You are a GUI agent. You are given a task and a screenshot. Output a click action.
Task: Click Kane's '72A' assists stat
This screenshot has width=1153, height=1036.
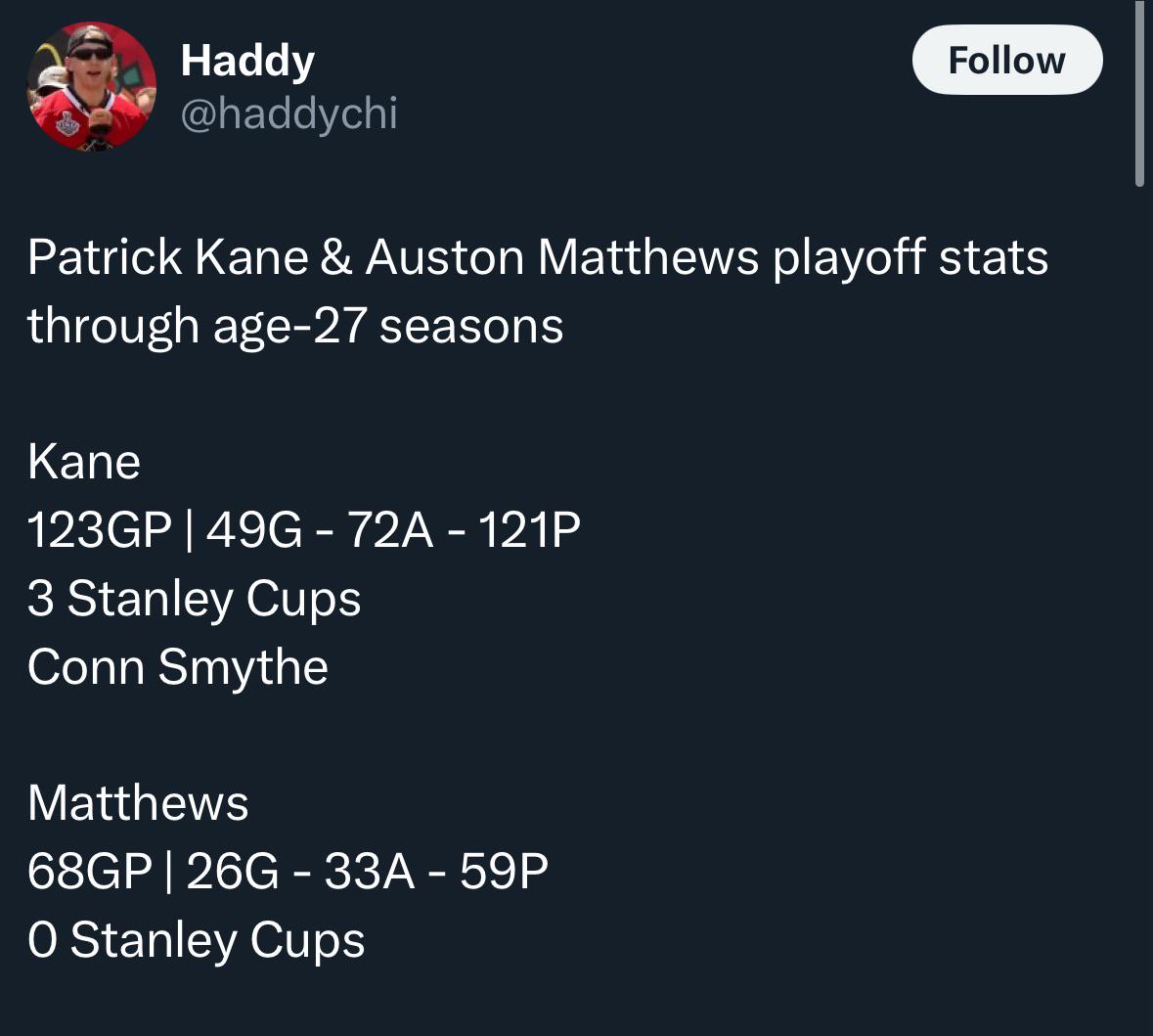[x=390, y=530]
